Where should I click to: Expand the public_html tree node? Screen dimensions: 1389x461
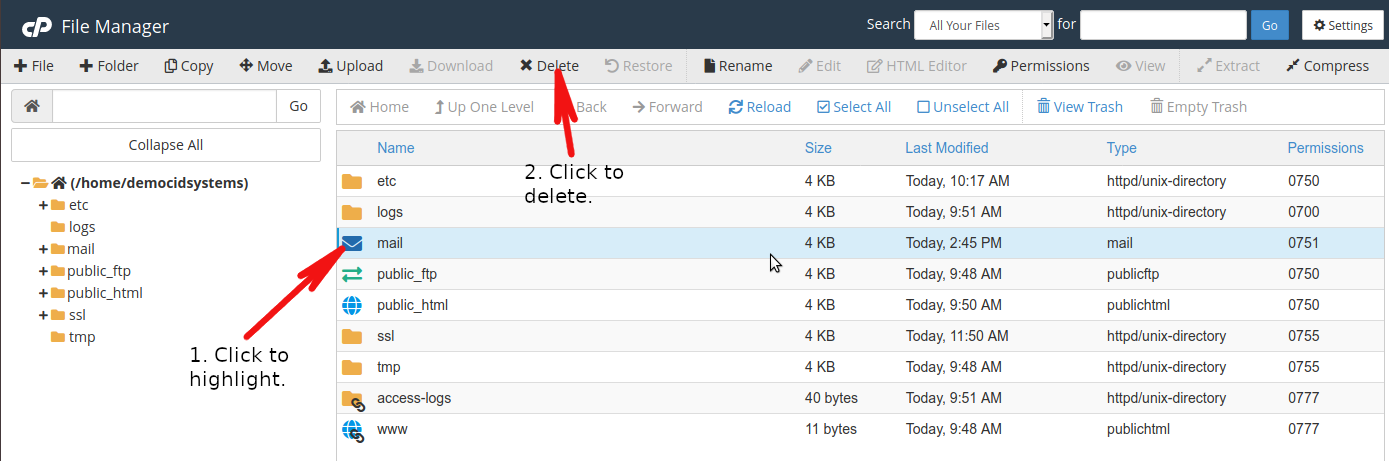pyautogui.click(x=43, y=293)
